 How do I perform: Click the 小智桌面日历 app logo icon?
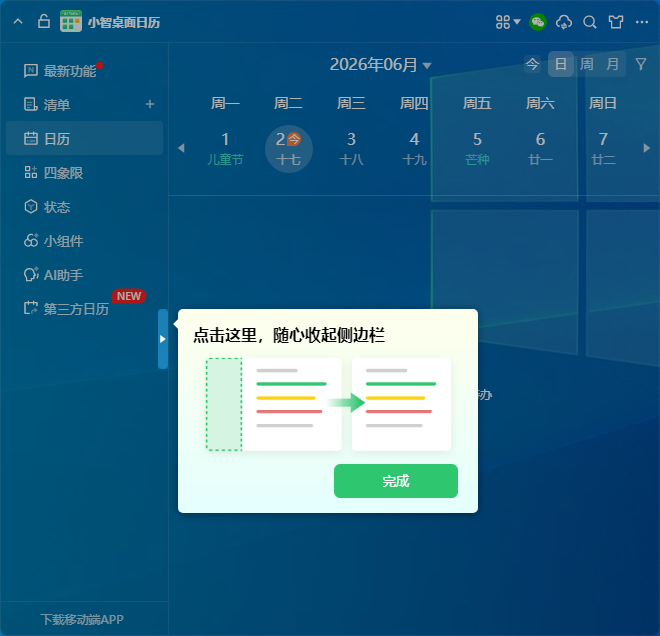click(x=71, y=21)
